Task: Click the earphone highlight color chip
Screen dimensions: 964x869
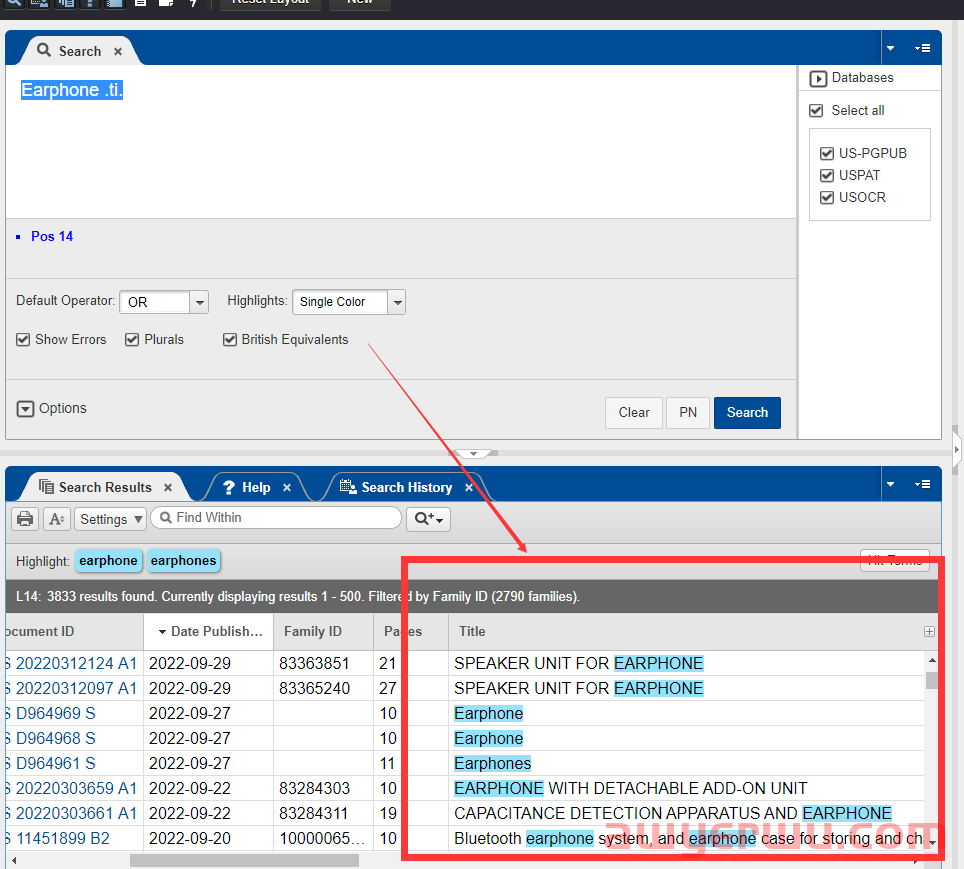Action: point(108,561)
